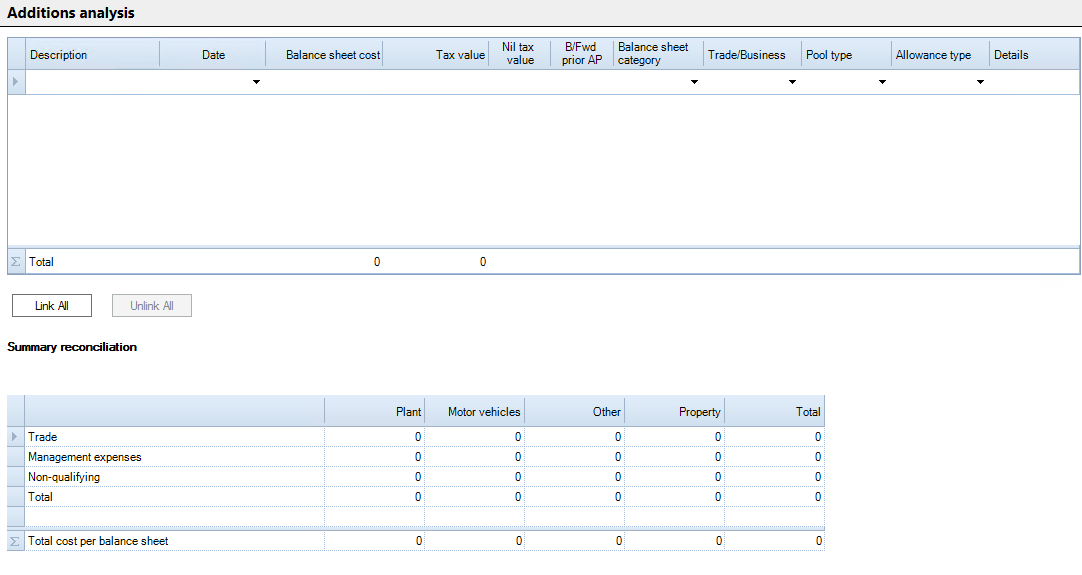Click the Tax value cell in the new row
The width and height of the screenshot is (1082, 575).
coord(436,82)
